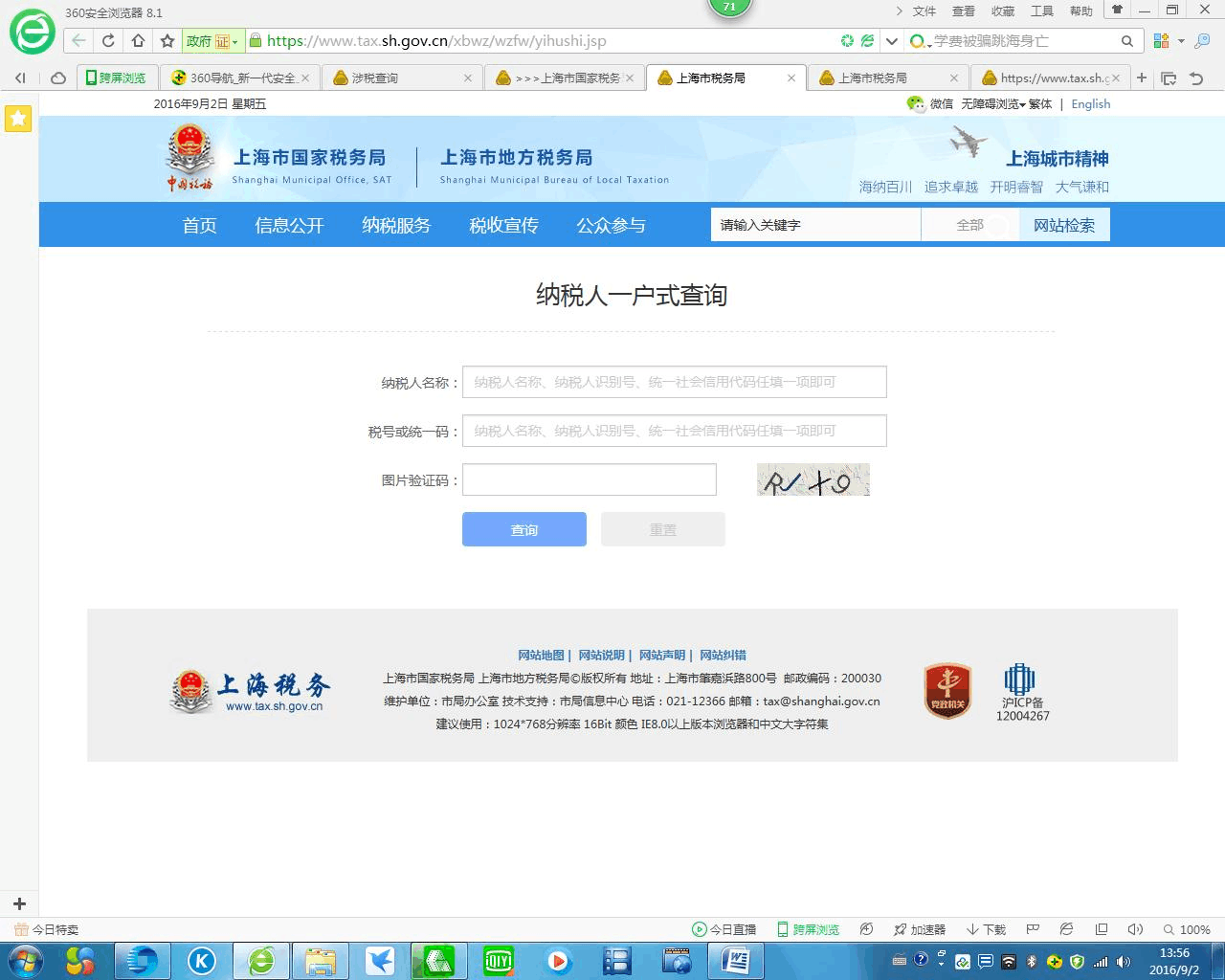1225x980 pixels.
Task: Click the 100% zoom level control
Action: coord(1187,929)
